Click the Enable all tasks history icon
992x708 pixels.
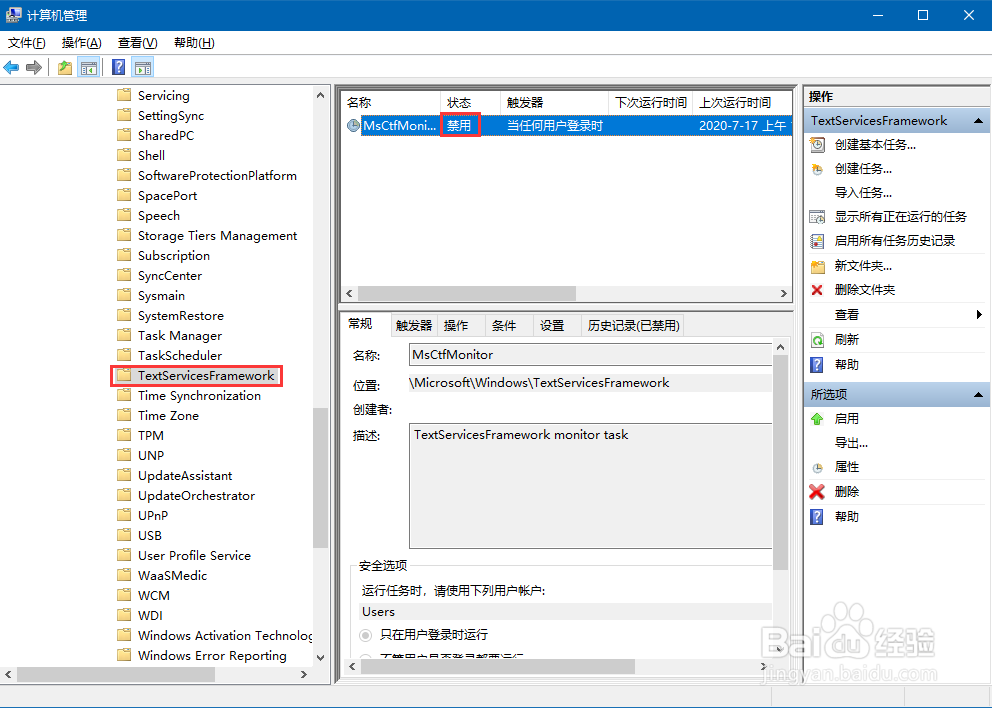[817, 241]
